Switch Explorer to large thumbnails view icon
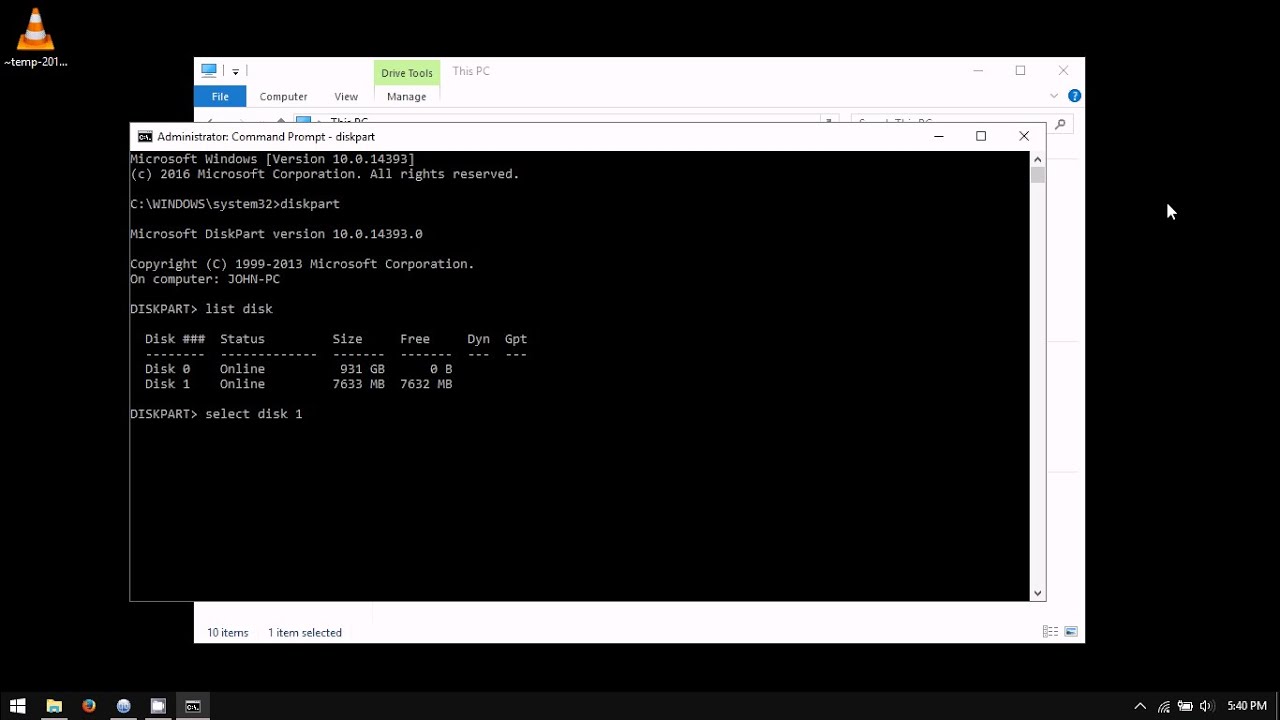 pos(1071,632)
